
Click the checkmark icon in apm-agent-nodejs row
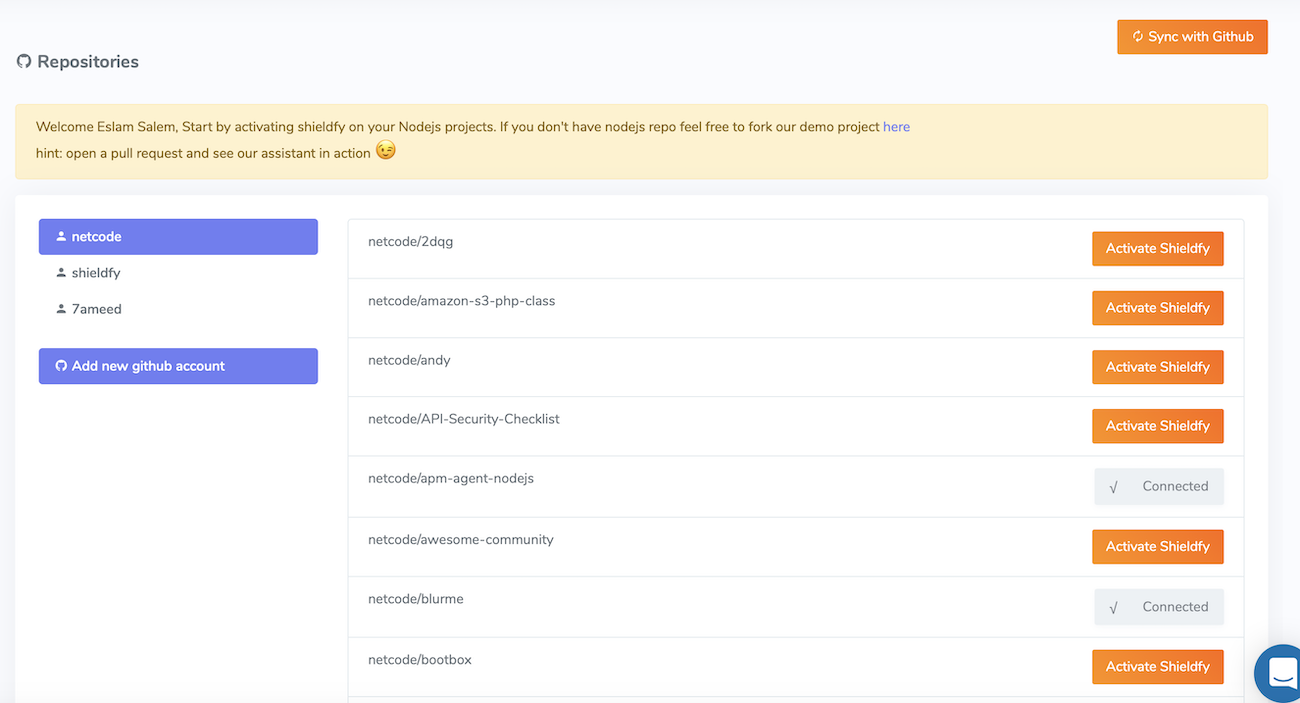pos(1113,487)
